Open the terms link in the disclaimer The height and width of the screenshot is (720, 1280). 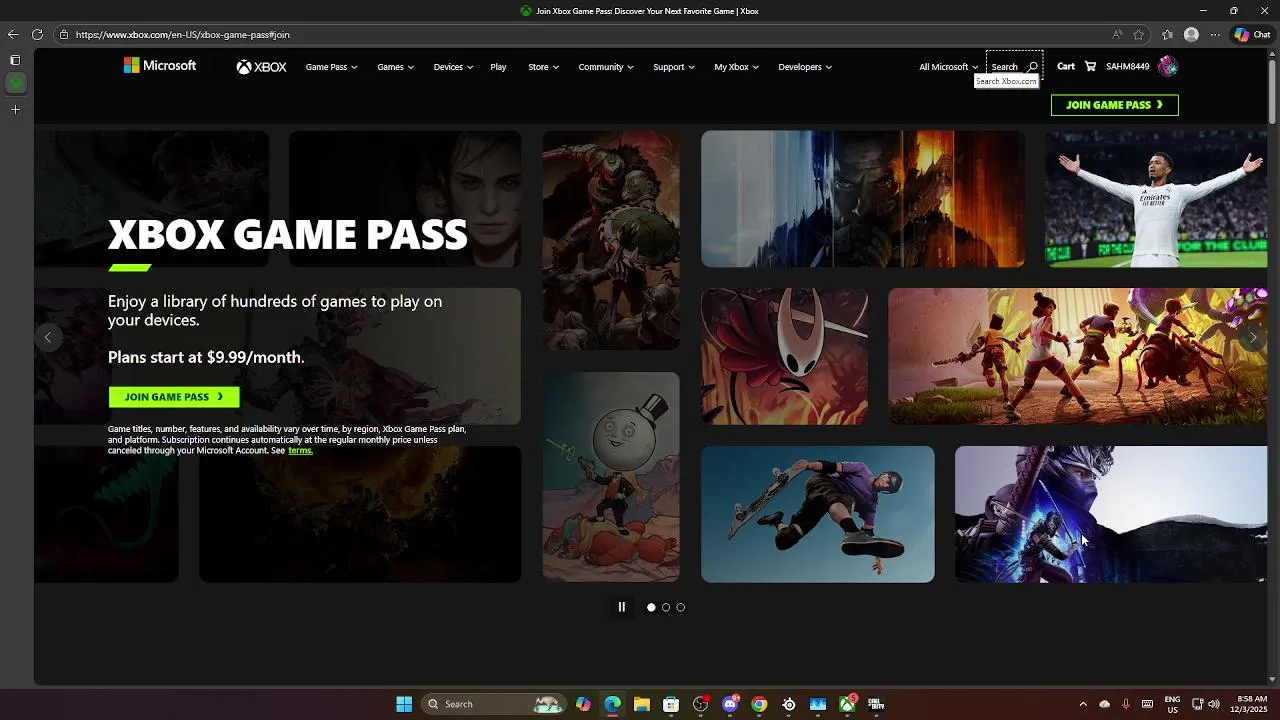pyautogui.click(x=300, y=451)
